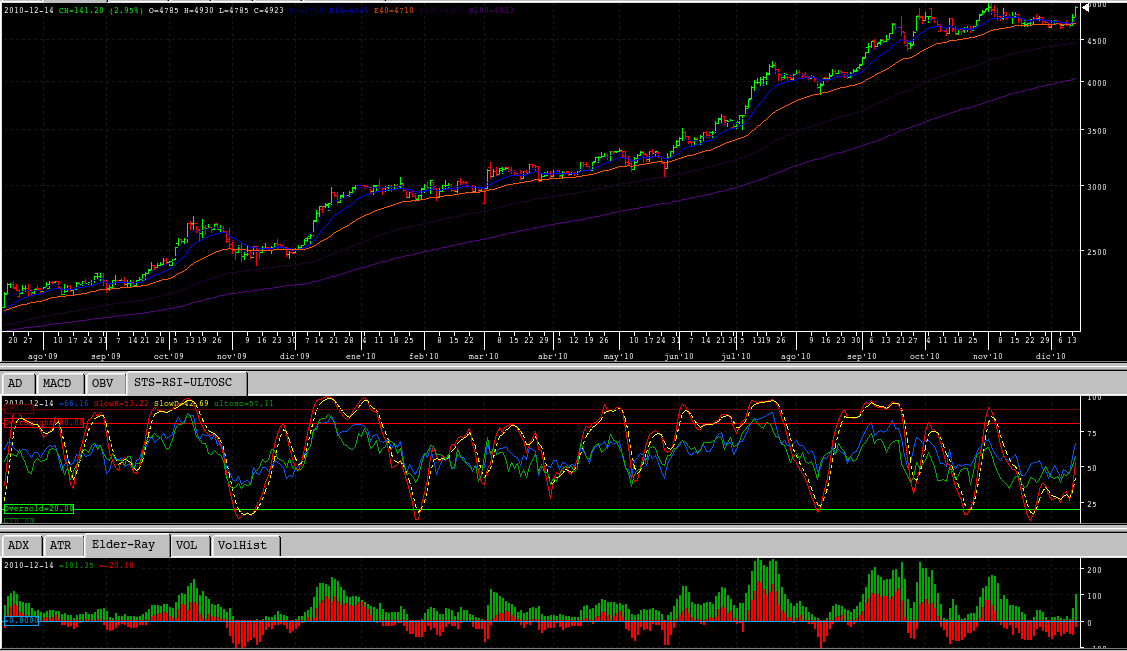Show the VOL tab

pos(186,545)
